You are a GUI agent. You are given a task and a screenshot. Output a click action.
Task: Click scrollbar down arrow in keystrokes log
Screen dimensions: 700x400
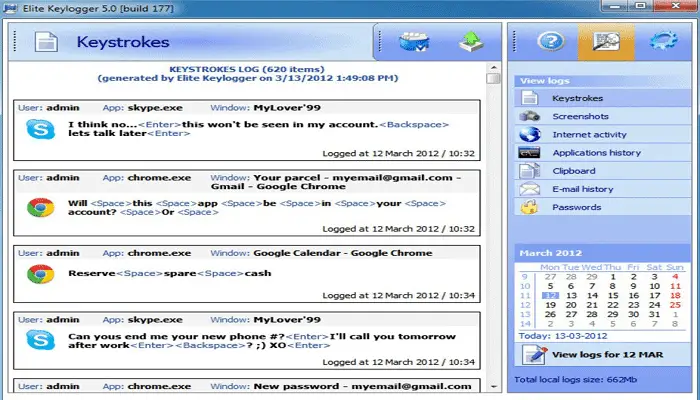[x=493, y=387]
